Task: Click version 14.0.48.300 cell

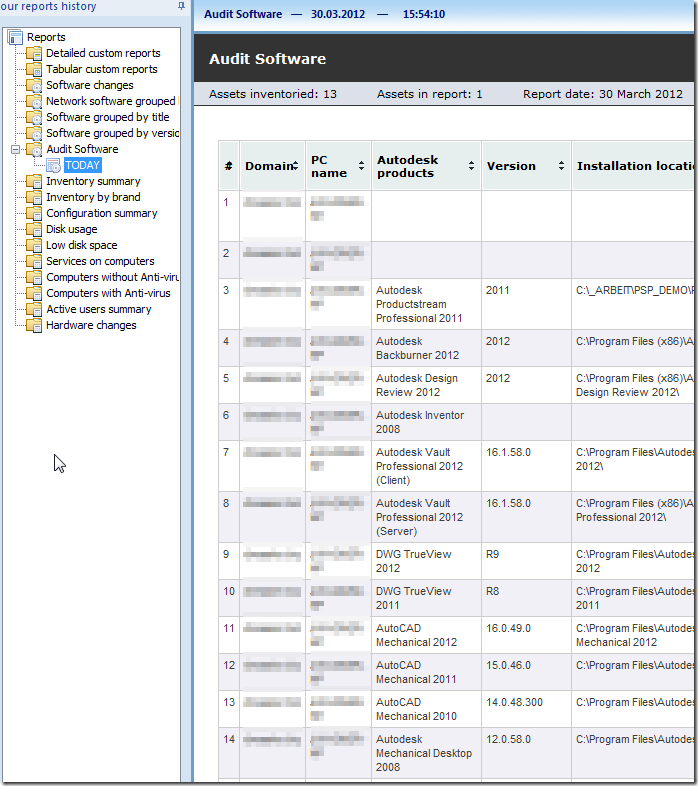Action: pos(526,709)
